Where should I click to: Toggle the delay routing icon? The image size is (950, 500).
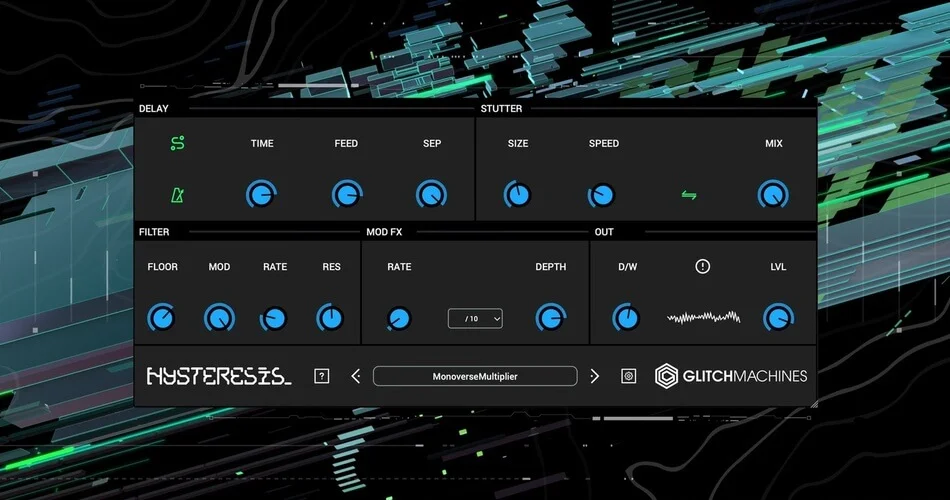tap(178, 143)
